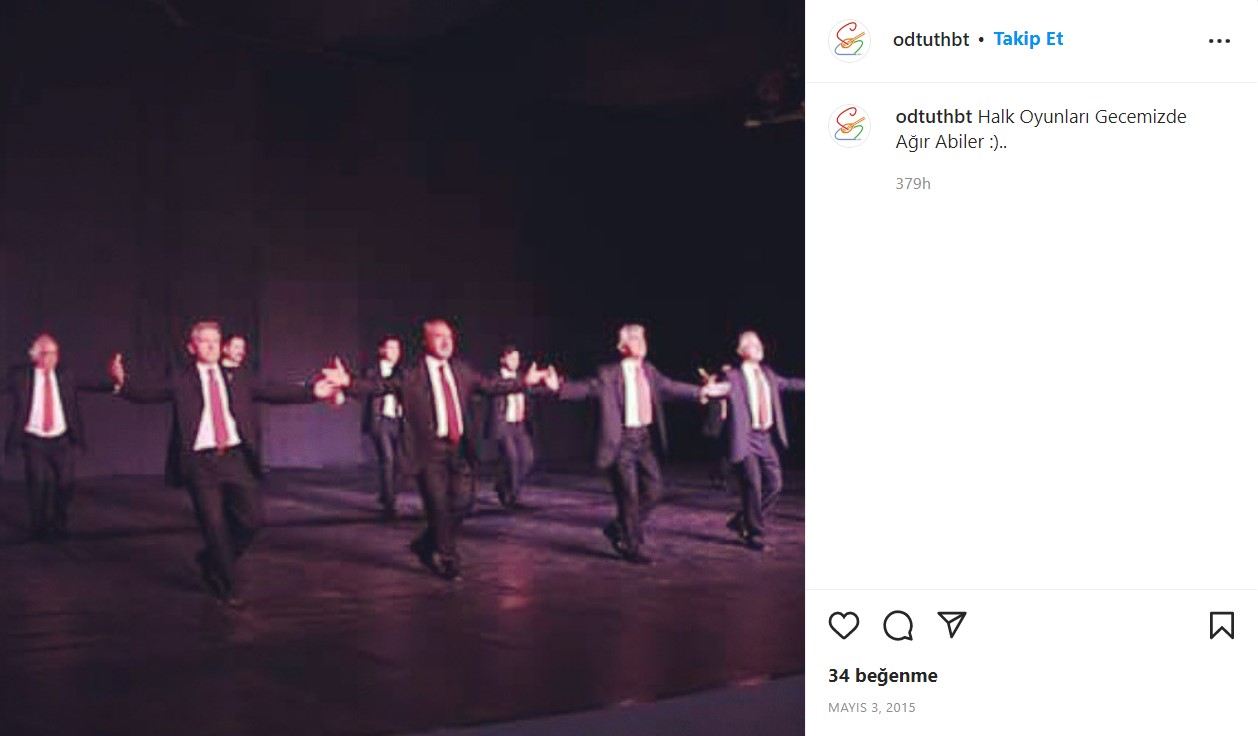Click the dark stage floor in the photo
1258x736 pixels.
point(400,650)
